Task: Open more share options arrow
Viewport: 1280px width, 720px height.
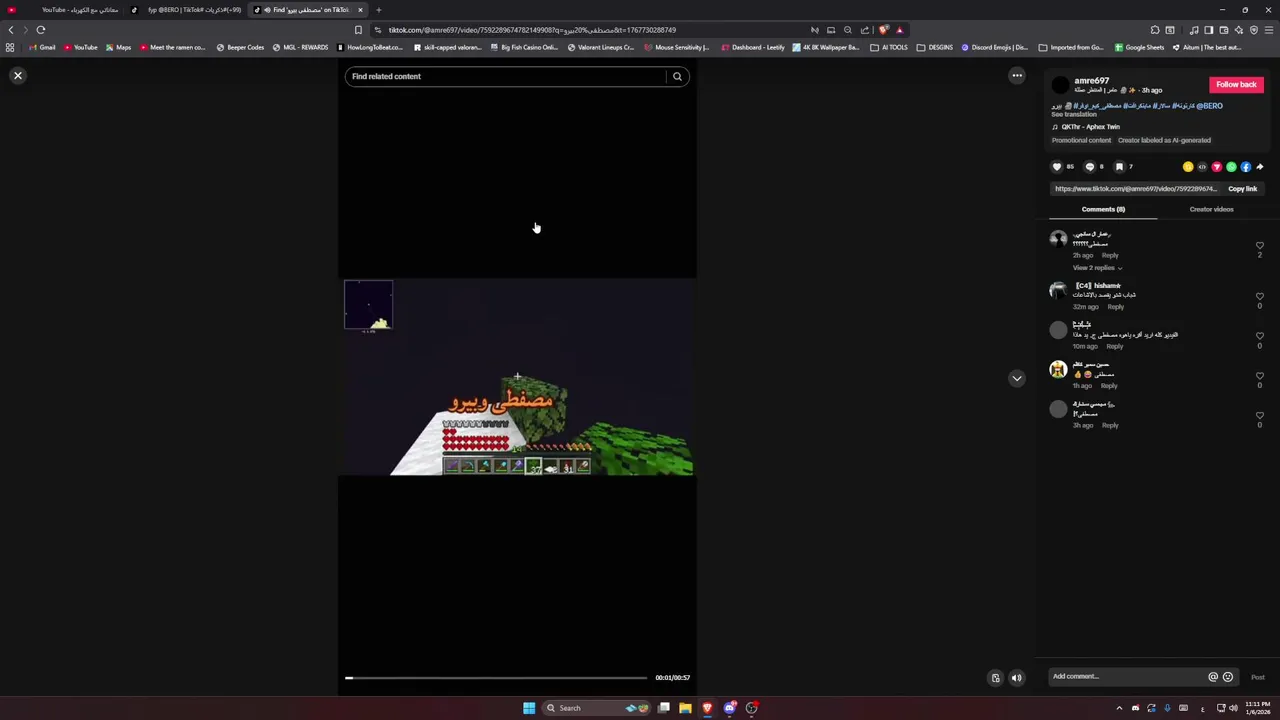Action: click(x=1260, y=167)
